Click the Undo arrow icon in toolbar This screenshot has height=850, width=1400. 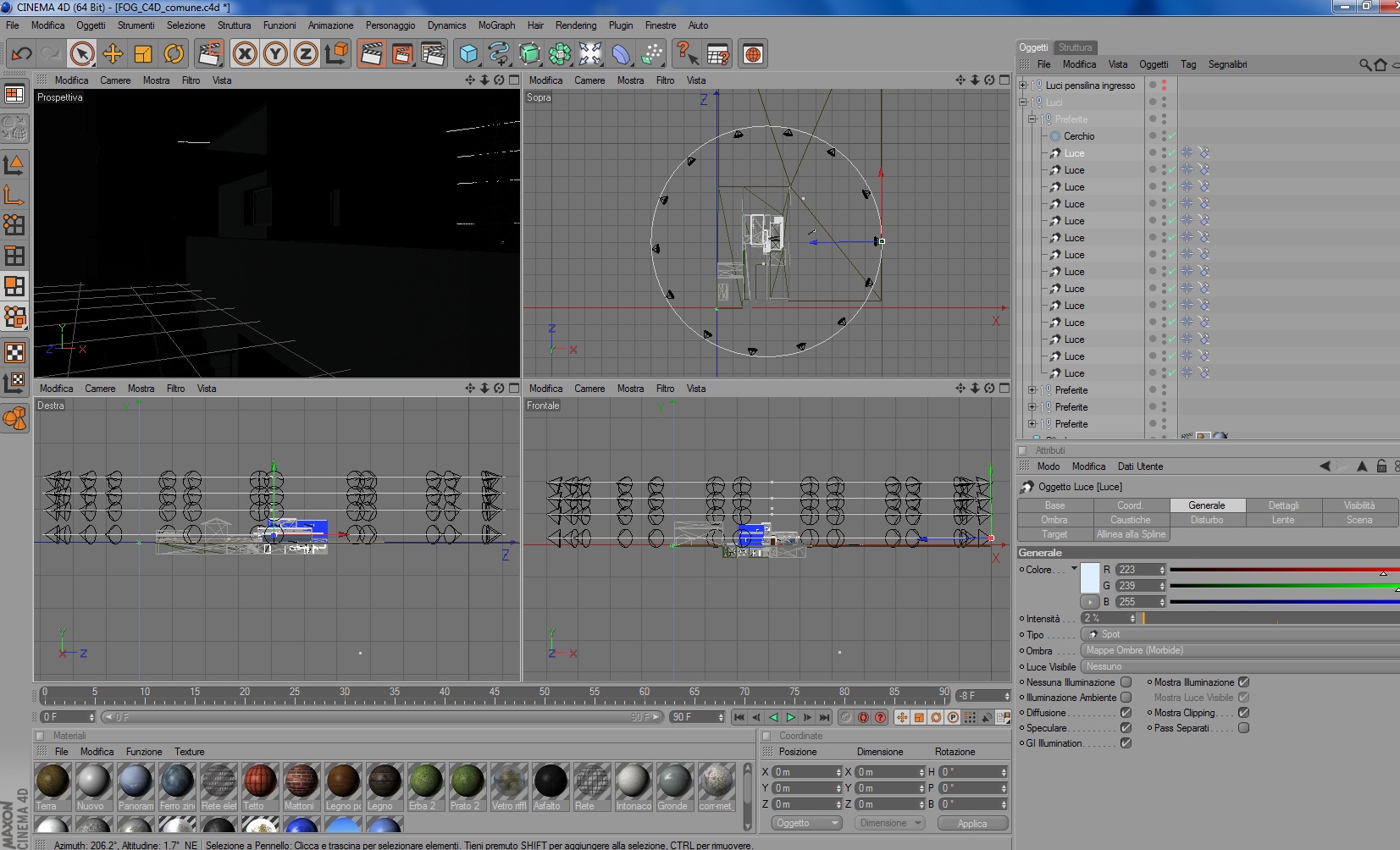point(21,54)
